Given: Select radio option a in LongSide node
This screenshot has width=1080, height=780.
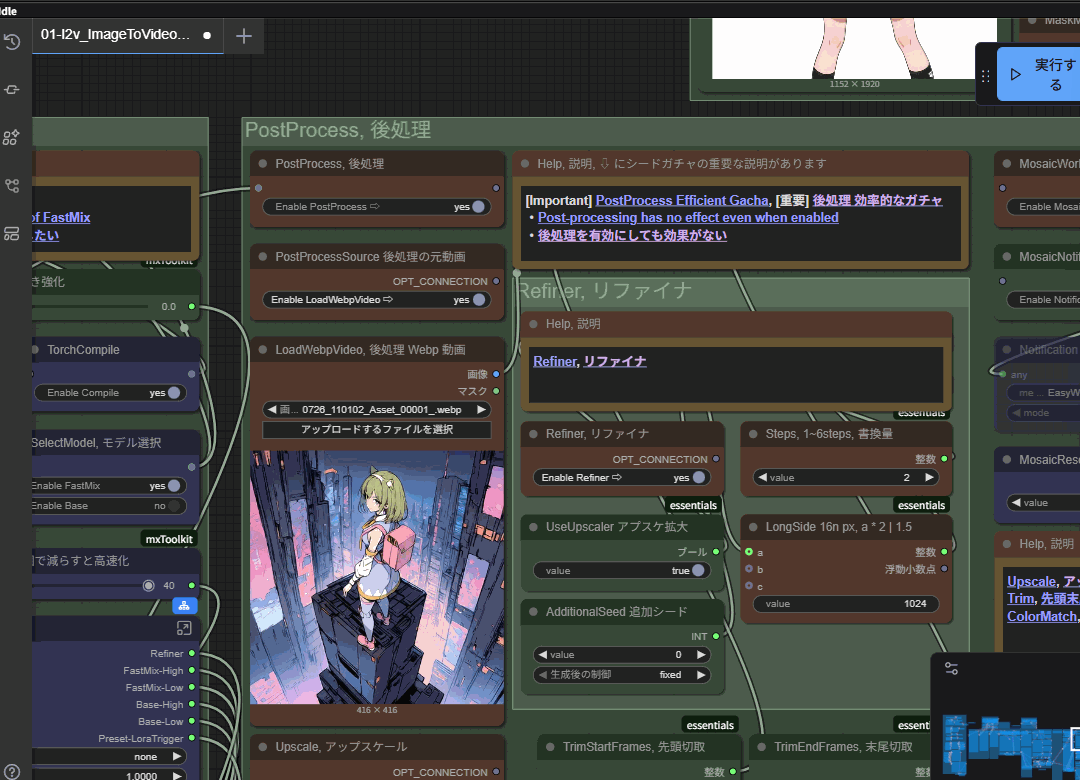Looking at the screenshot, I should tap(749, 552).
